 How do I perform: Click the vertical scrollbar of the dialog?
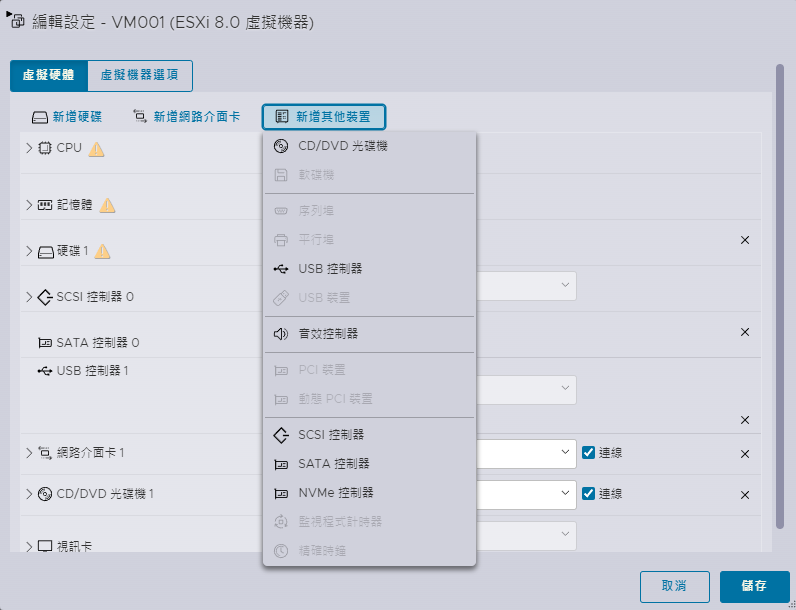tap(780, 296)
